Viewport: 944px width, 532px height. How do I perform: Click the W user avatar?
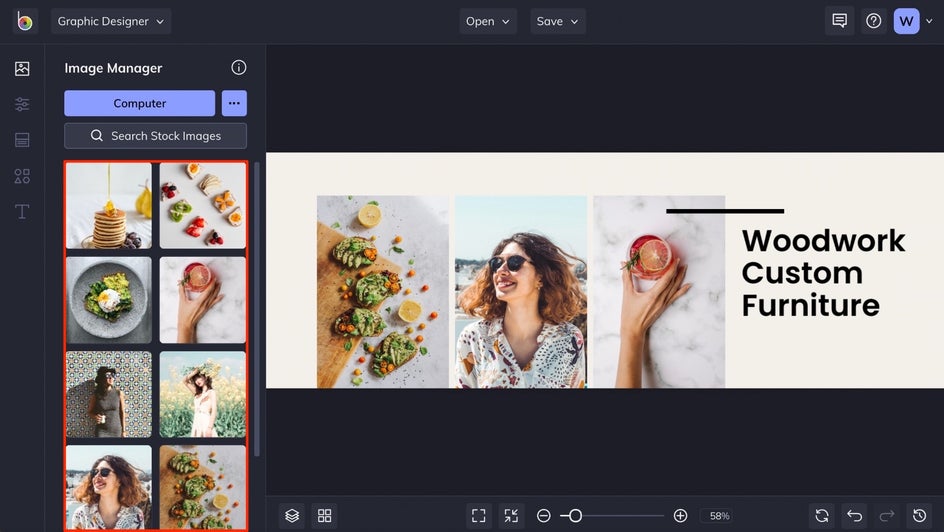(x=906, y=21)
